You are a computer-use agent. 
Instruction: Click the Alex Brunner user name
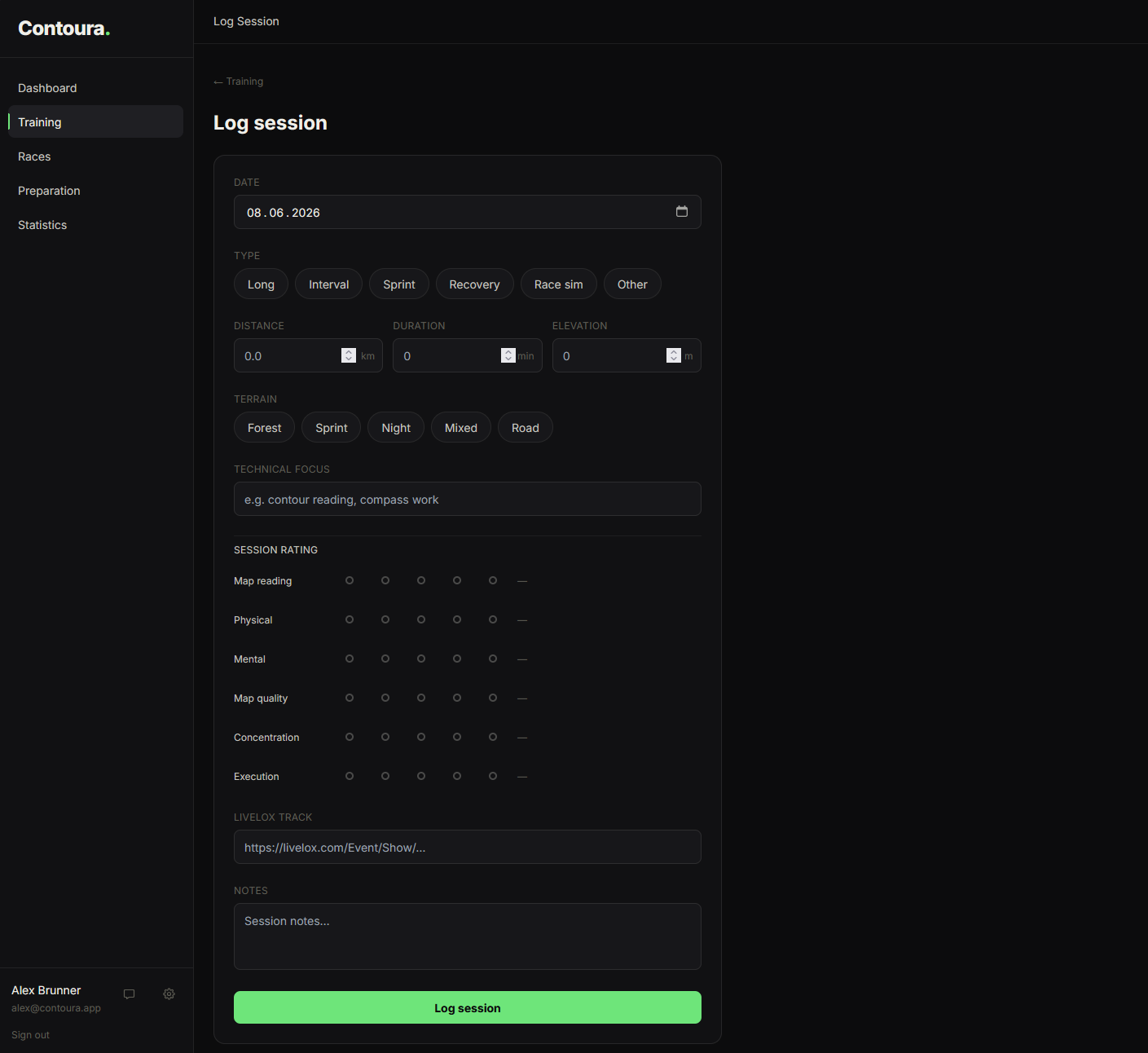tap(46, 990)
